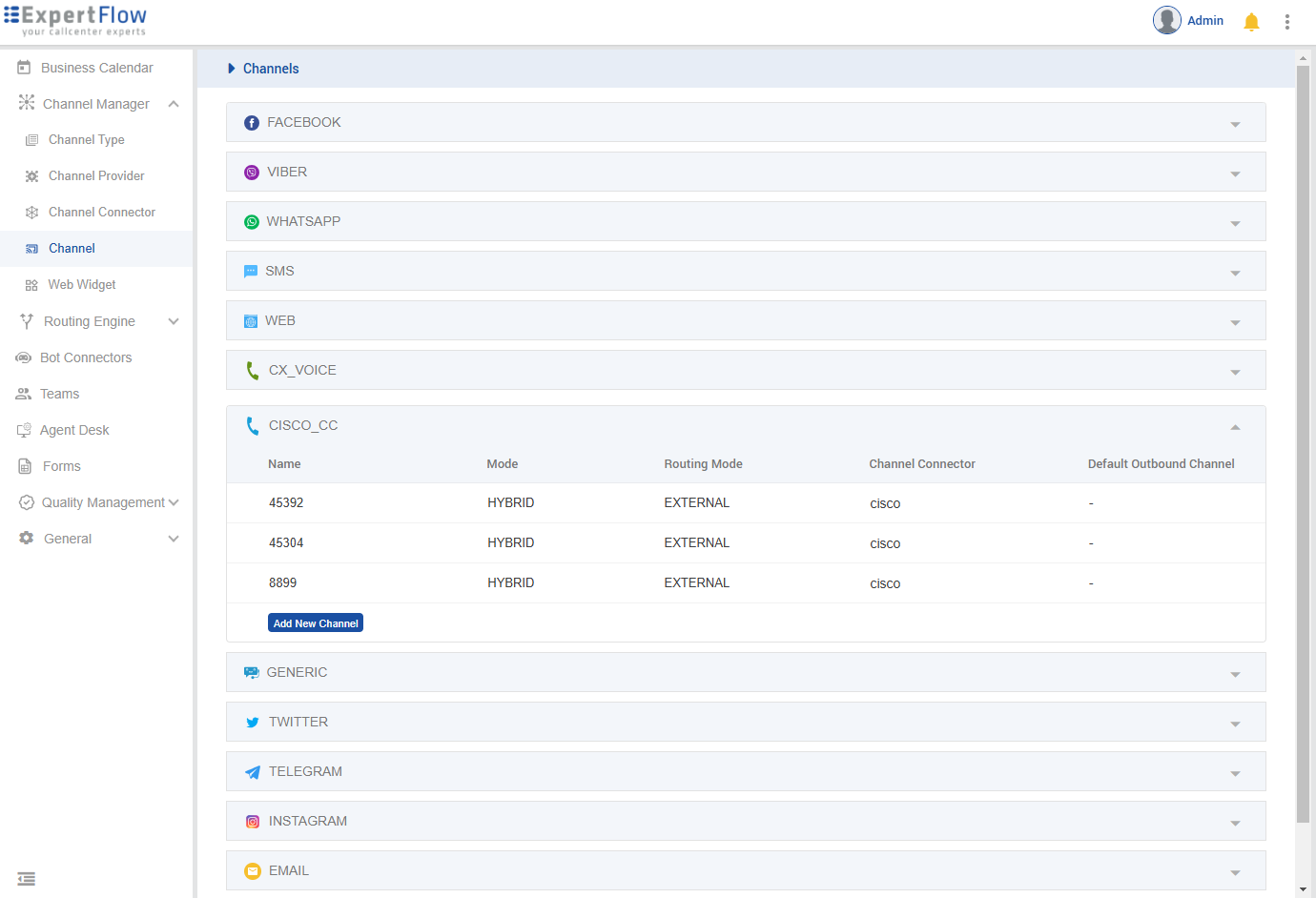This screenshot has width=1316, height=898.
Task: Expand the VIBER channel section
Action: click(x=1235, y=173)
